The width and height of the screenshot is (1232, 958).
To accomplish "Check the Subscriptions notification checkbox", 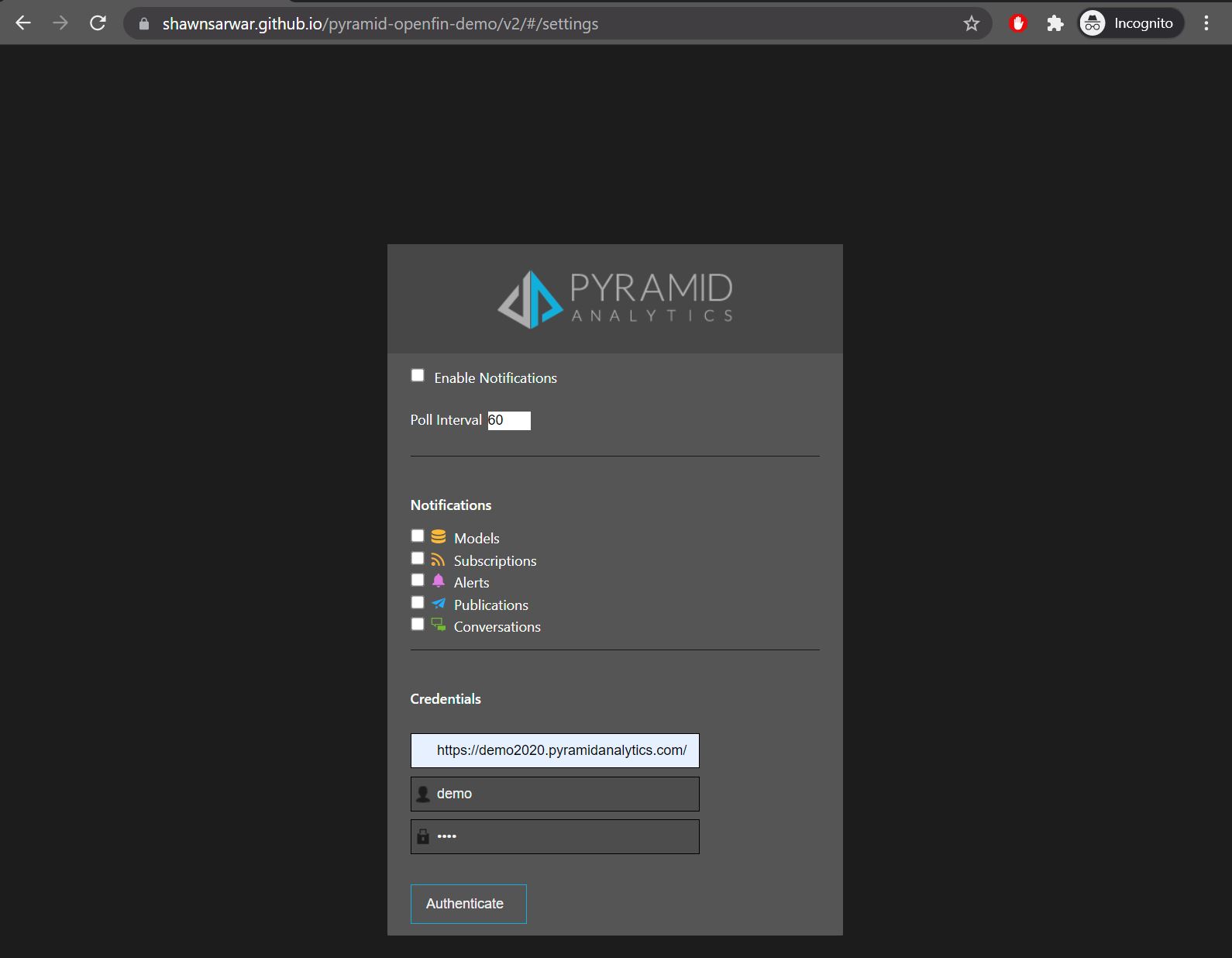I will [x=418, y=558].
